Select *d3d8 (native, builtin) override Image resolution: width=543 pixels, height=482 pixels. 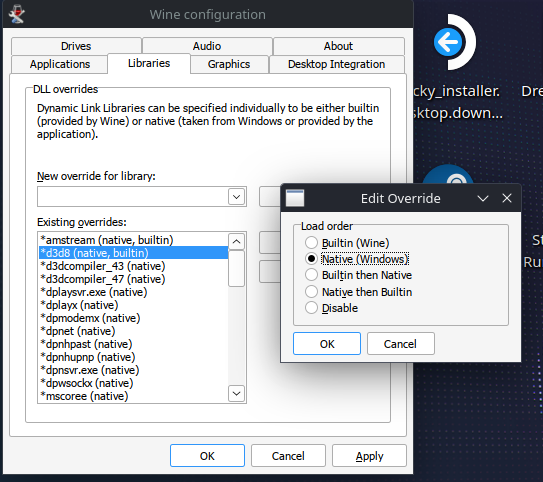pyautogui.click(x=133, y=253)
